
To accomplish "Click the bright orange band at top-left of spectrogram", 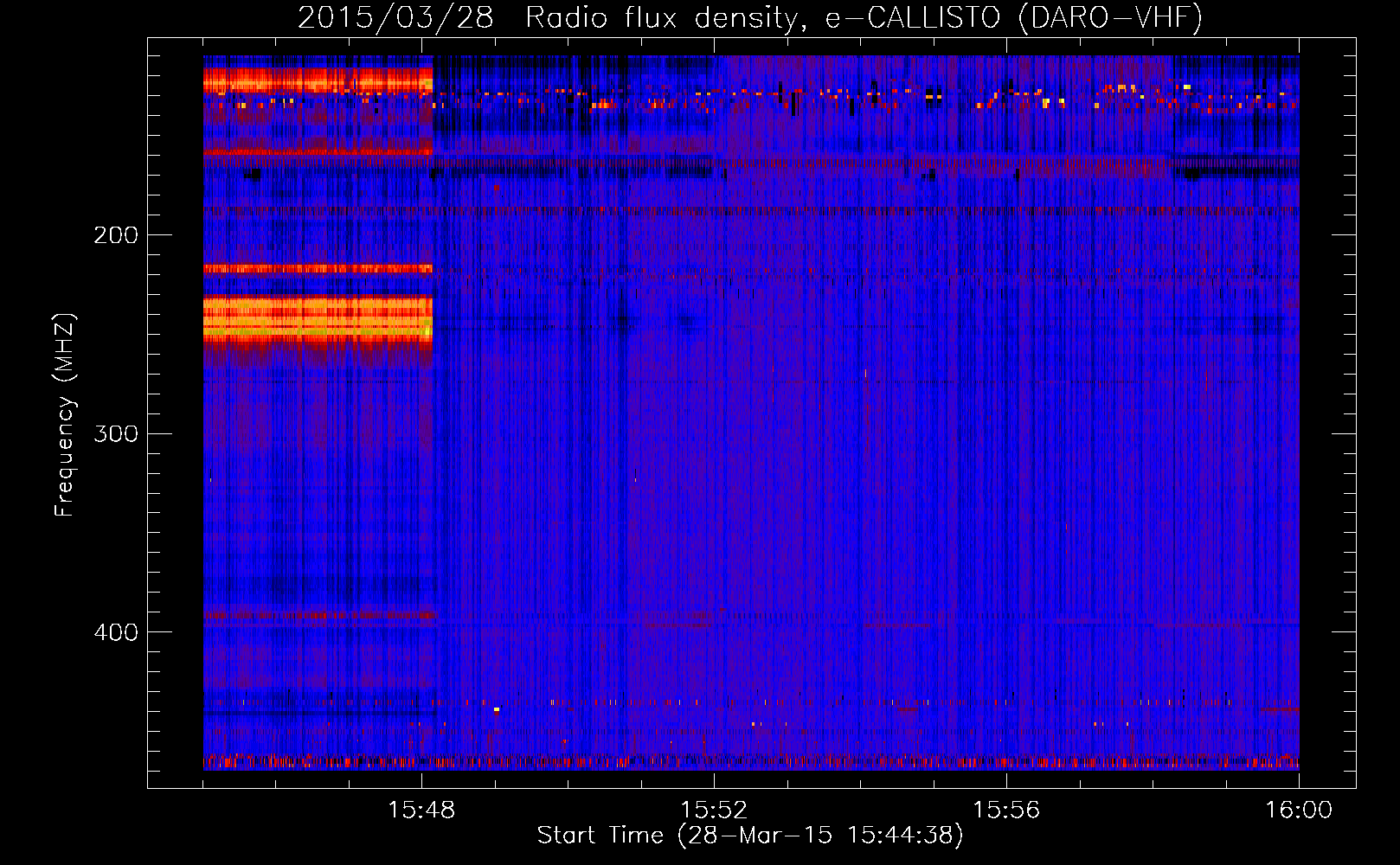I will pos(318,81).
